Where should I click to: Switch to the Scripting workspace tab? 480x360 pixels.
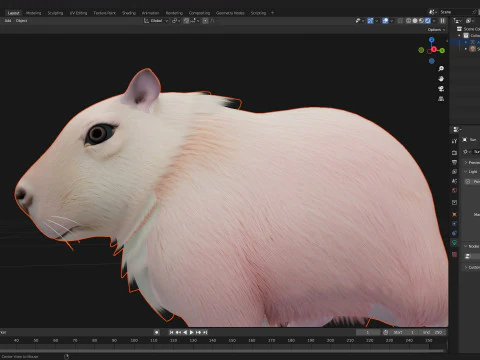258,13
